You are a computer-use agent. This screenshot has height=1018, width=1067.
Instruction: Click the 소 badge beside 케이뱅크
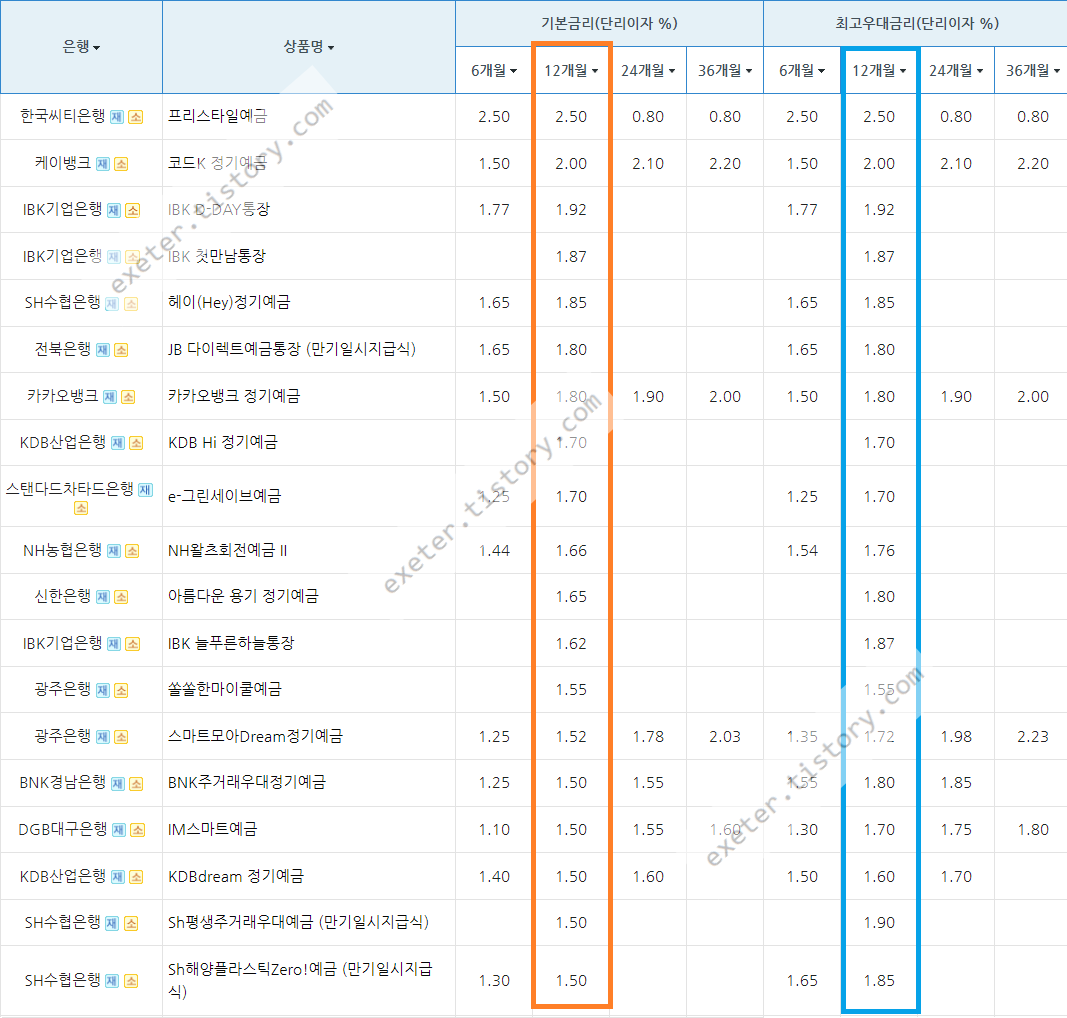(x=121, y=164)
